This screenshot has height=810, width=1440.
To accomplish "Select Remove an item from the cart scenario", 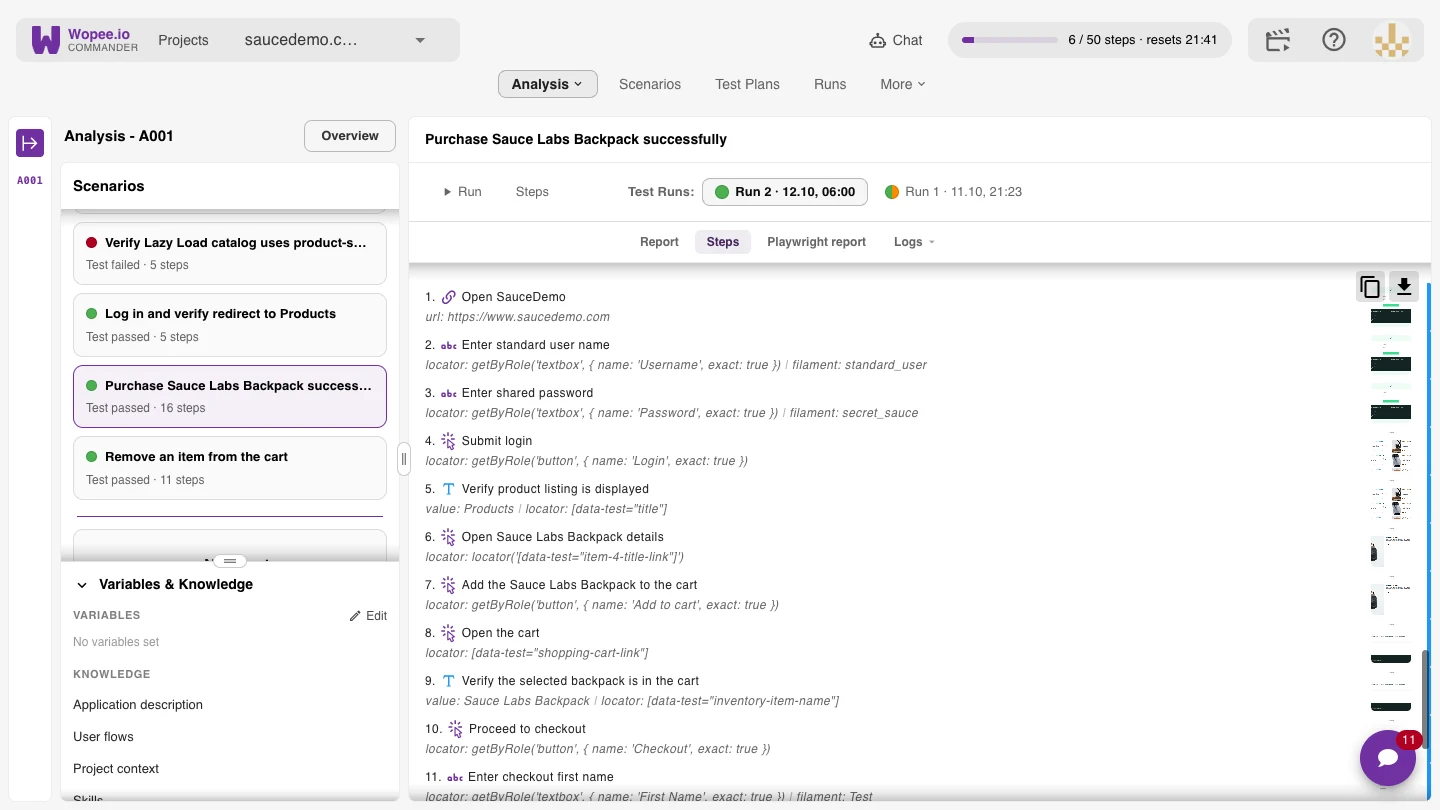I will click(230, 468).
